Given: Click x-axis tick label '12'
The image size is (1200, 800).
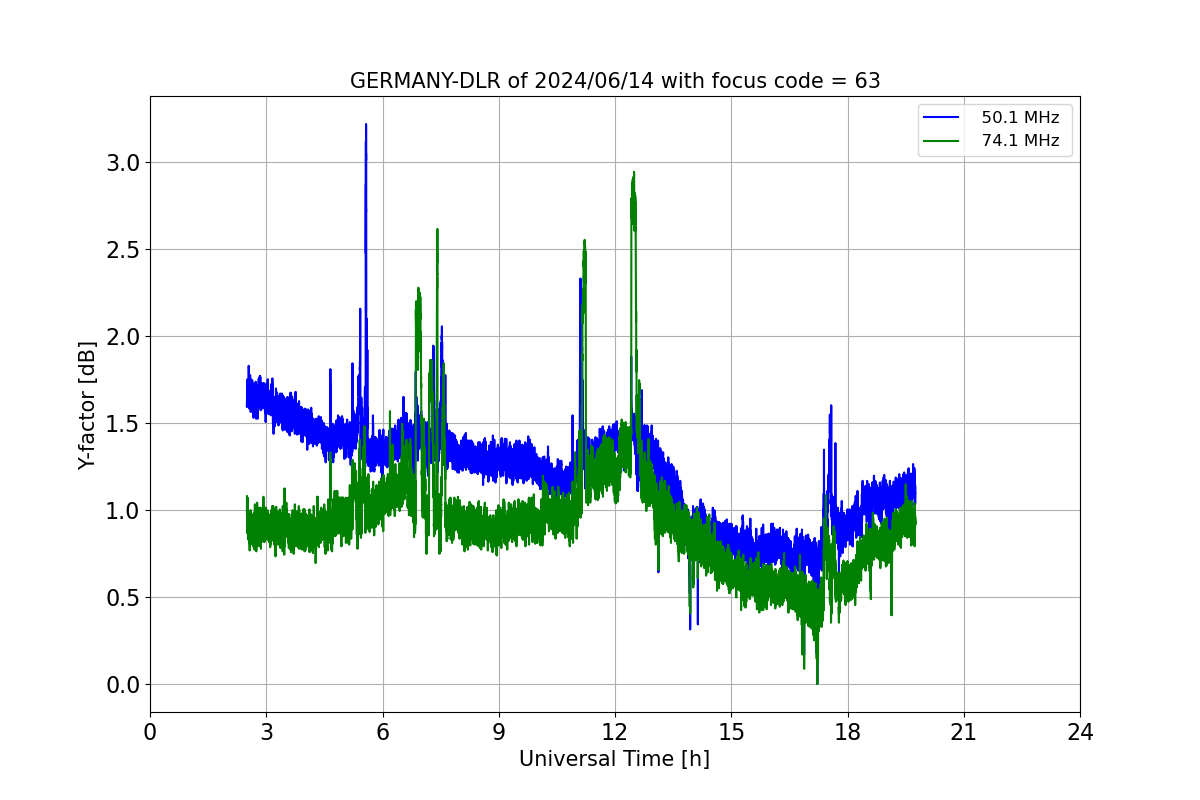Looking at the screenshot, I should (x=615, y=732).
